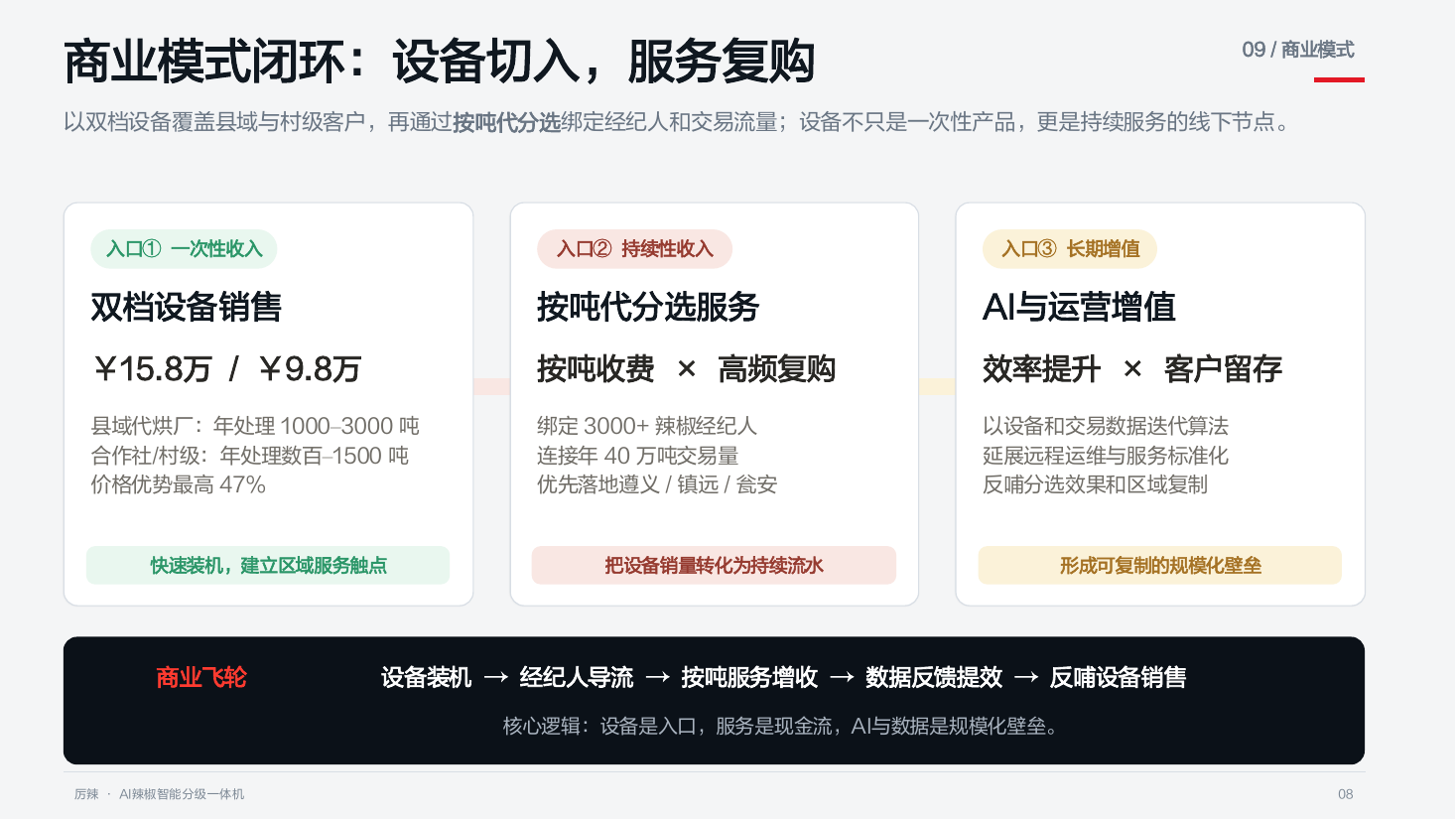
Task: Click the green tag 入口① 一次性收入
Action: (184, 249)
